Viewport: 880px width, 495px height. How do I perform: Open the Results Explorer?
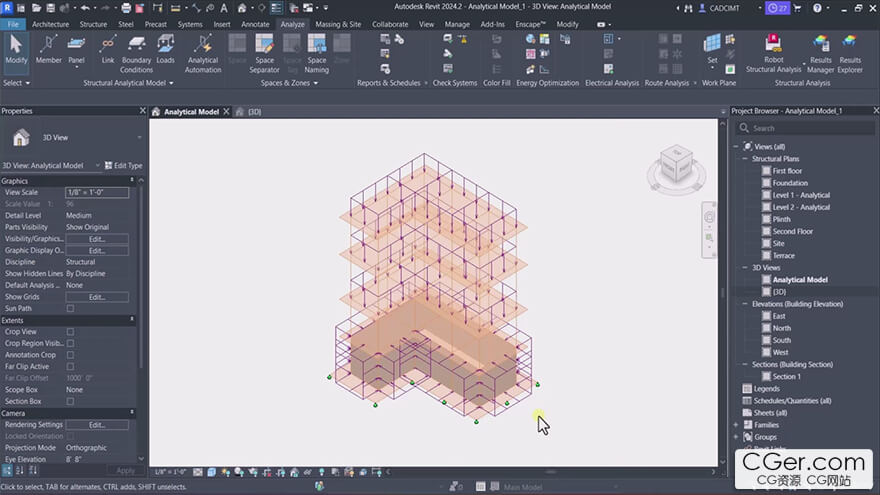(850, 54)
